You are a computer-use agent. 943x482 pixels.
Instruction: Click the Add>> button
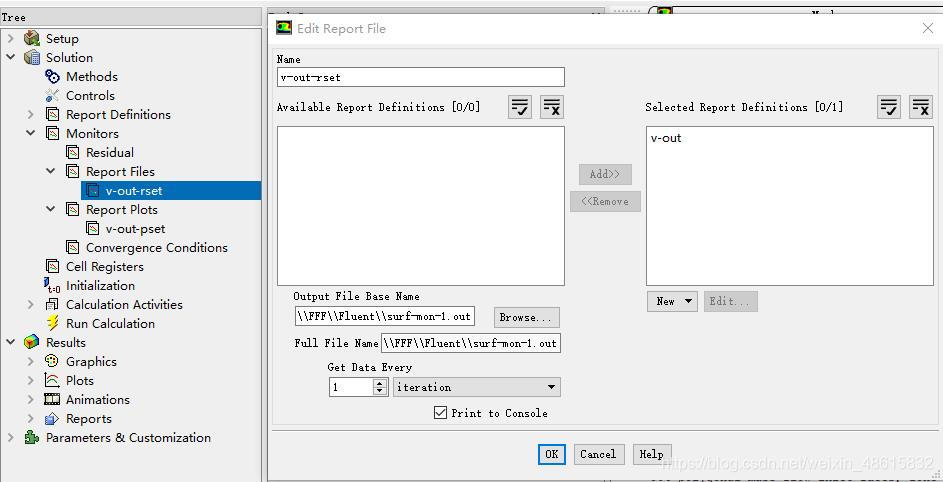pyautogui.click(x=605, y=174)
